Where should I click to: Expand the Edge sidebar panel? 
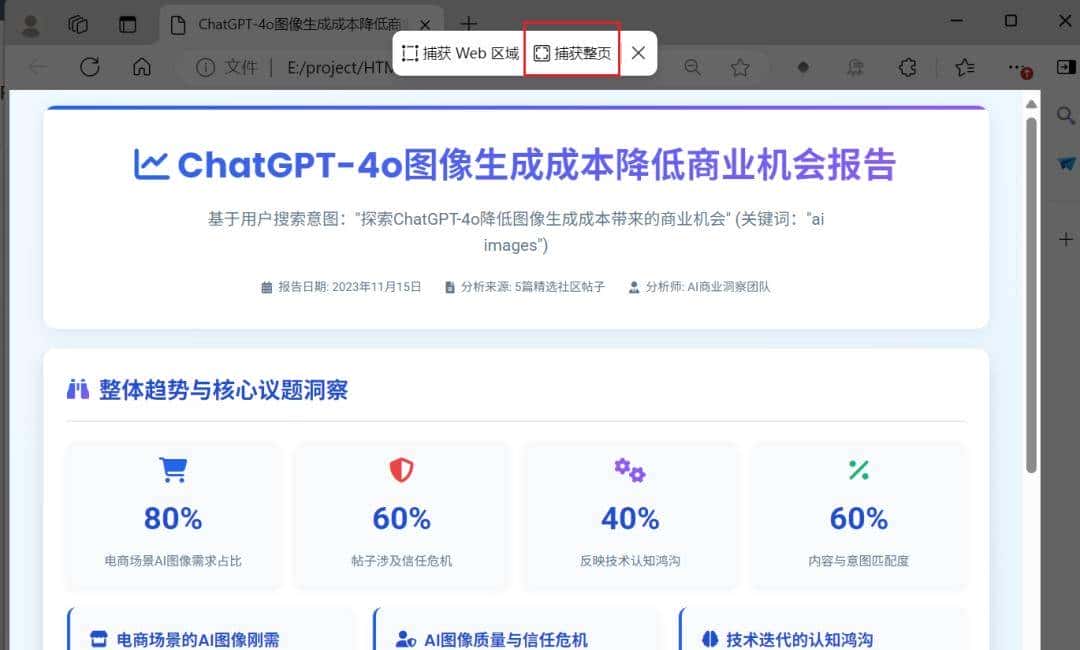(1065, 67)
